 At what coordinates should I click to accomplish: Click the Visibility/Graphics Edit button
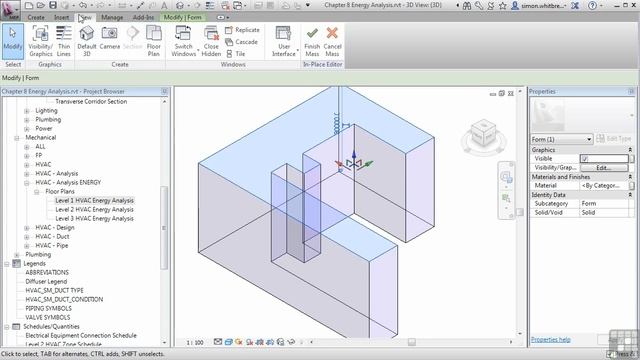604,168
